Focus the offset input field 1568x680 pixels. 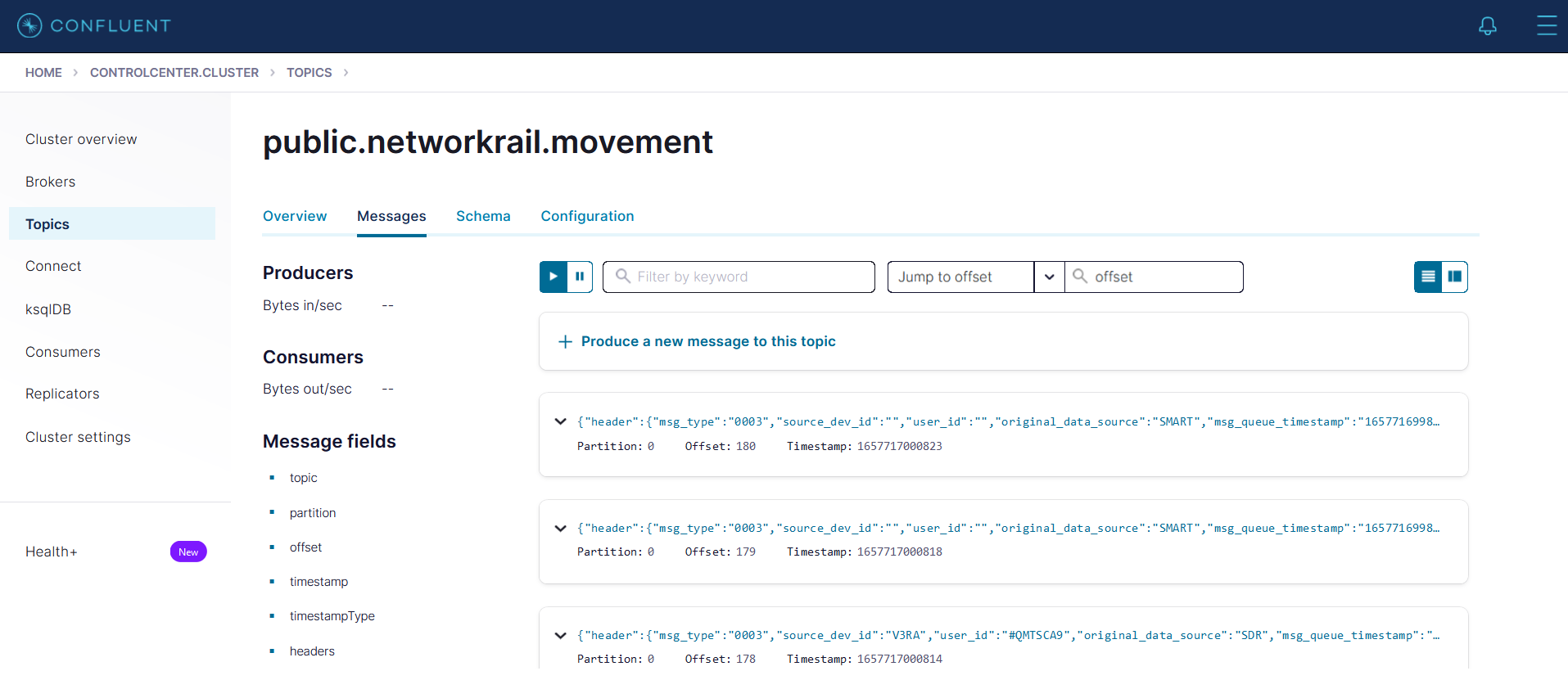1154,277
